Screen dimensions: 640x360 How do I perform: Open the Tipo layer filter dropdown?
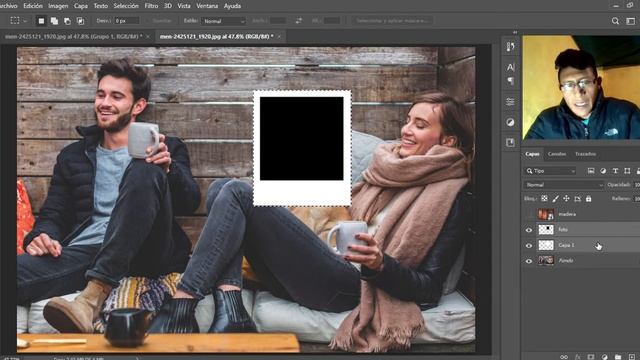[550, 171]
